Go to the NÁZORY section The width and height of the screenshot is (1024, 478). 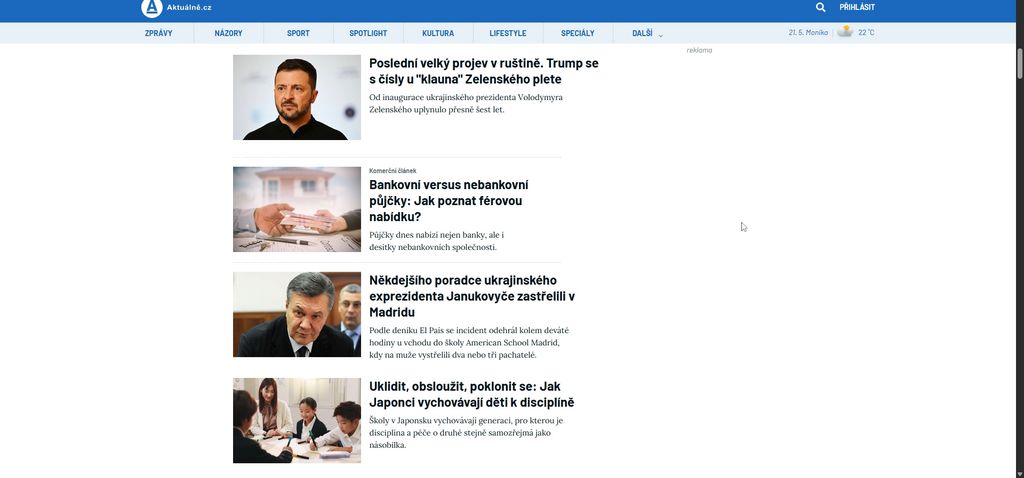(x=229, y=33)
